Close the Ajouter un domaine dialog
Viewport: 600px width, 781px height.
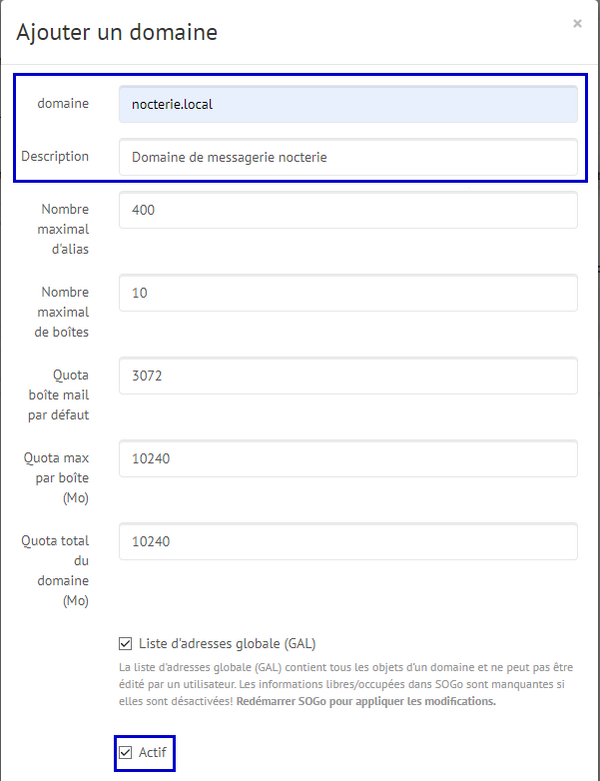[577, 24]
